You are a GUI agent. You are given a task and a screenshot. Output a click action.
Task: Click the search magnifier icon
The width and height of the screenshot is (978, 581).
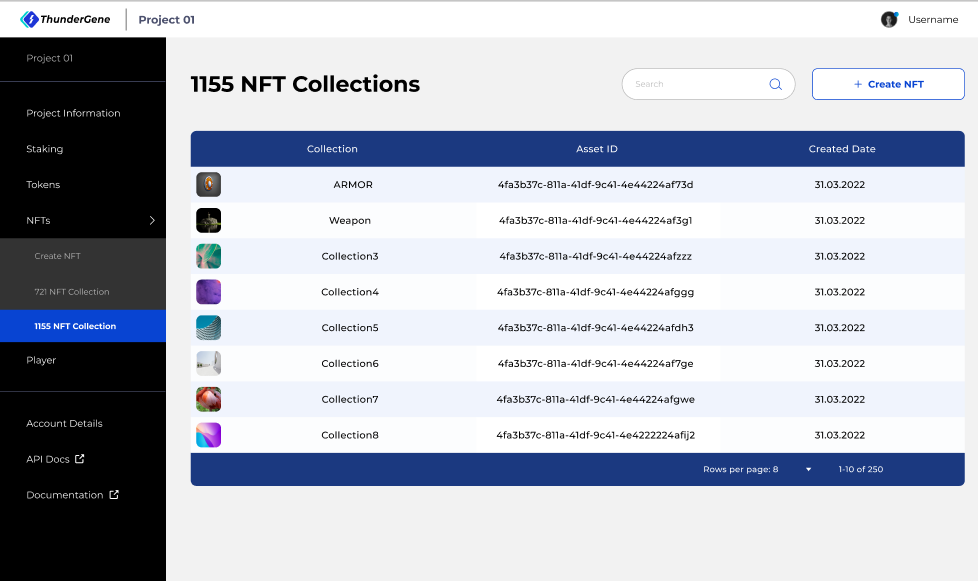pos(775,84)
